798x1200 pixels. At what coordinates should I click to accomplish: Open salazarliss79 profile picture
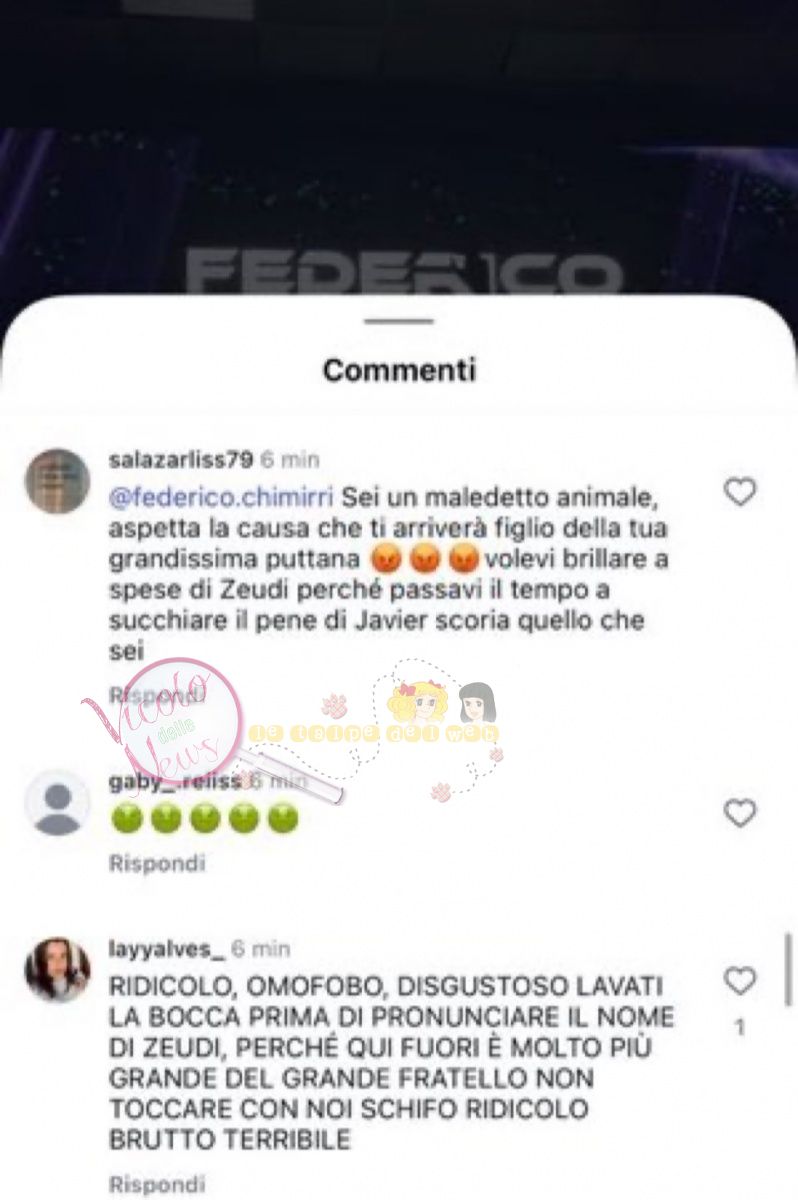(57, 481)
